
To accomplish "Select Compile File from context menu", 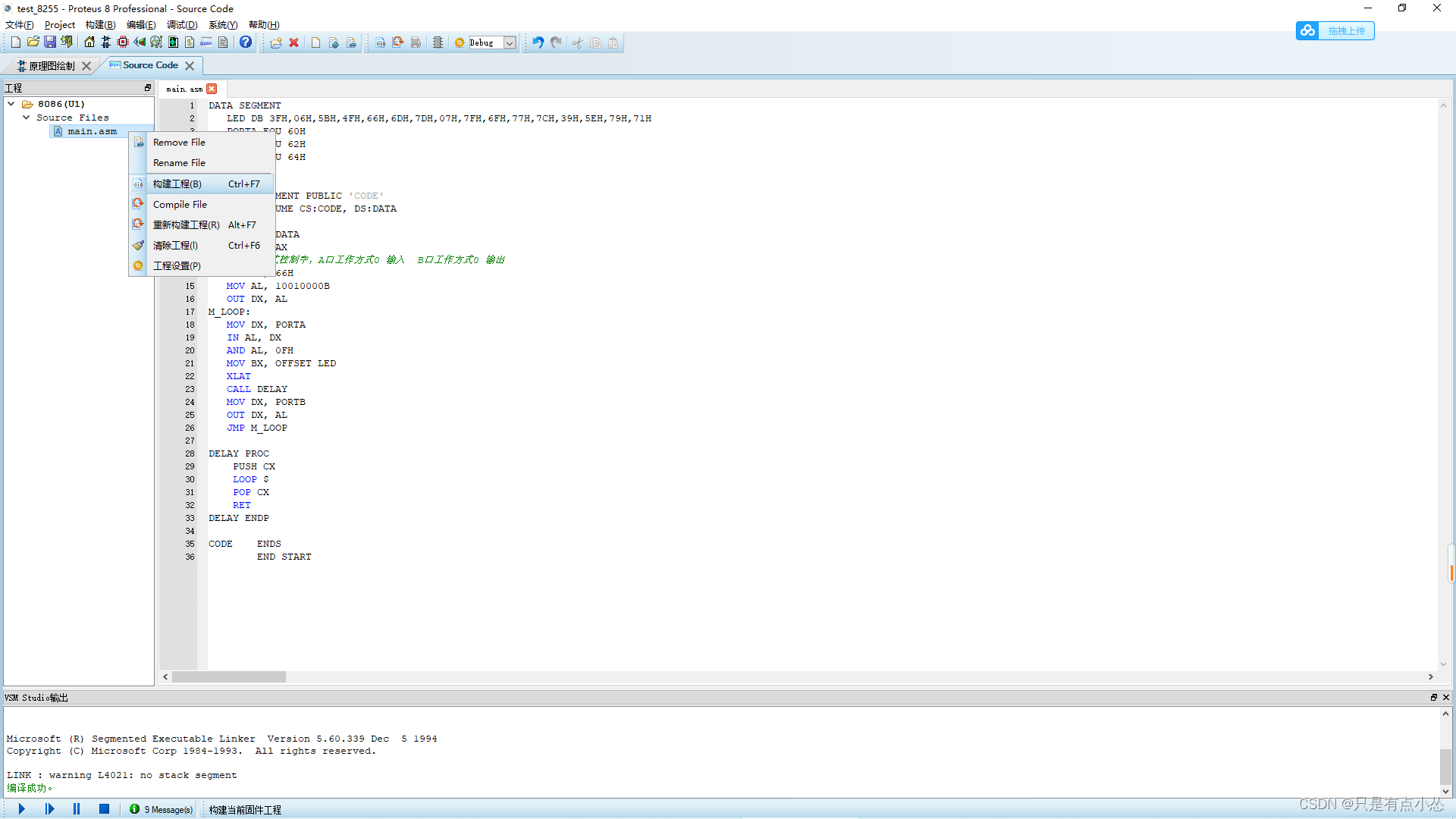I will [180, 205].
